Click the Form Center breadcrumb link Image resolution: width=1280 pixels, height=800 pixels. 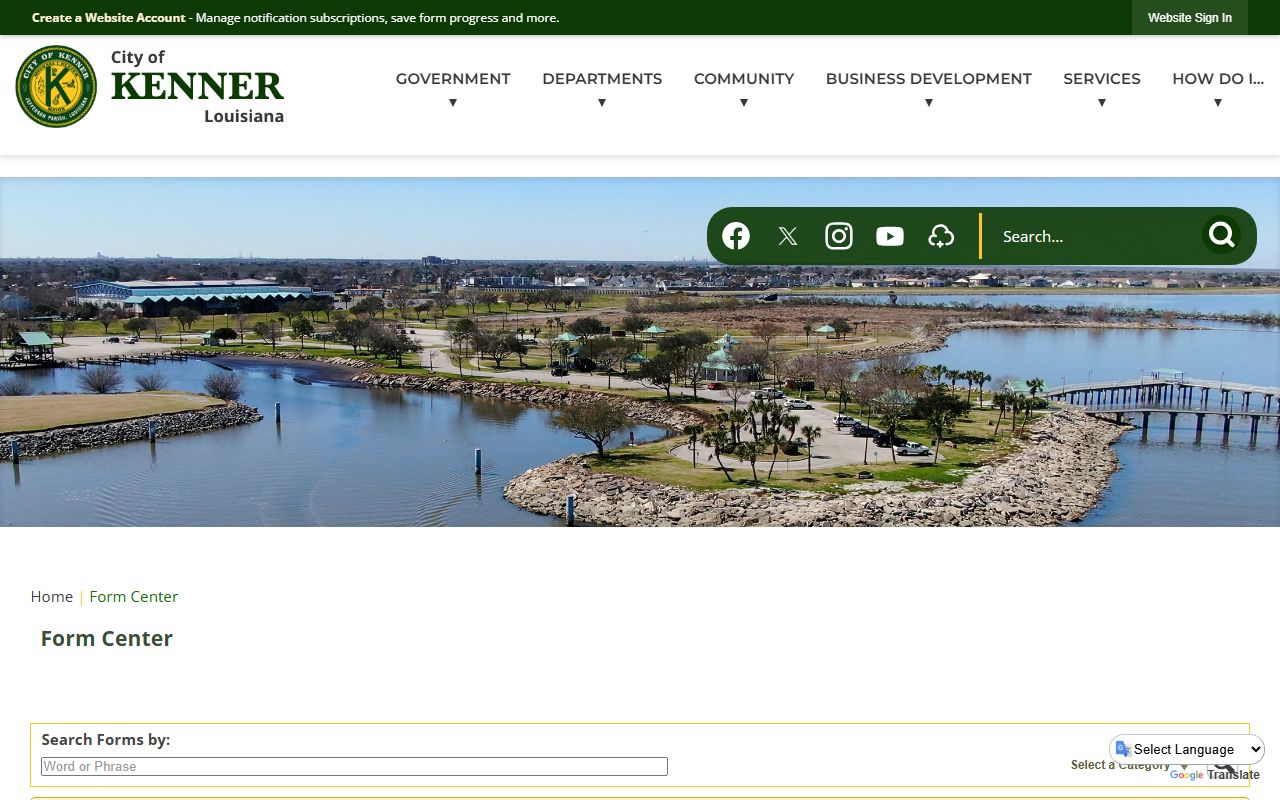point(134,596)
